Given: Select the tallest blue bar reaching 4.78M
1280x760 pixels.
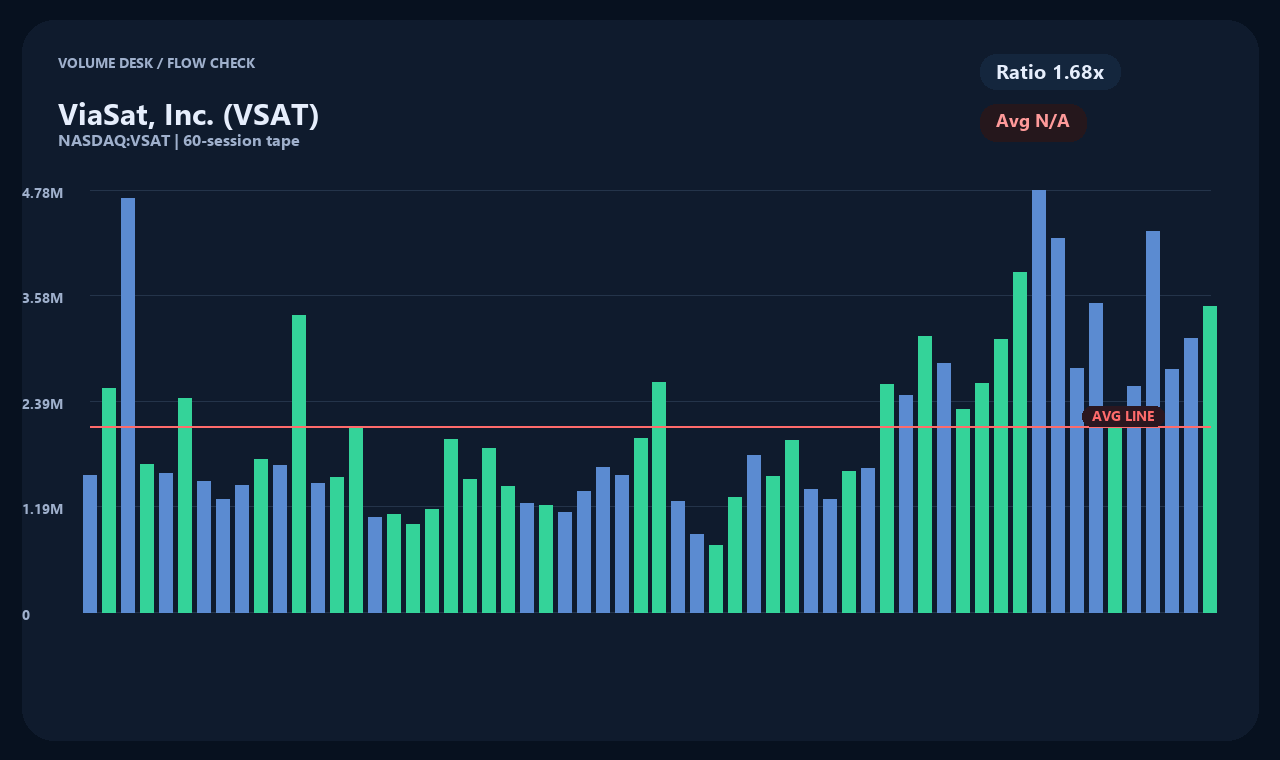Looking at the screenshot, I should [1039, 401].
